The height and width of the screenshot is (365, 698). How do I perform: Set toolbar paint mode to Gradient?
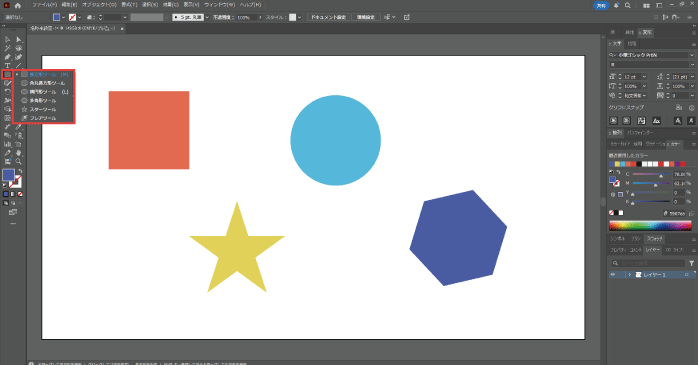(x=13, y=194)
